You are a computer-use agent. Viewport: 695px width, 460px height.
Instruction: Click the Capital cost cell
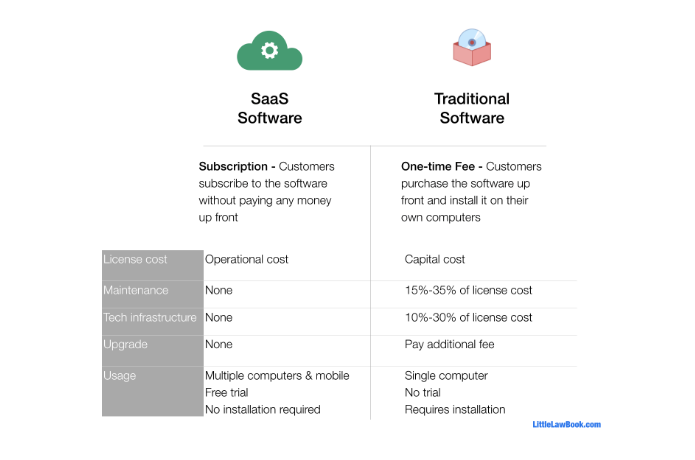tap(434, 259)
